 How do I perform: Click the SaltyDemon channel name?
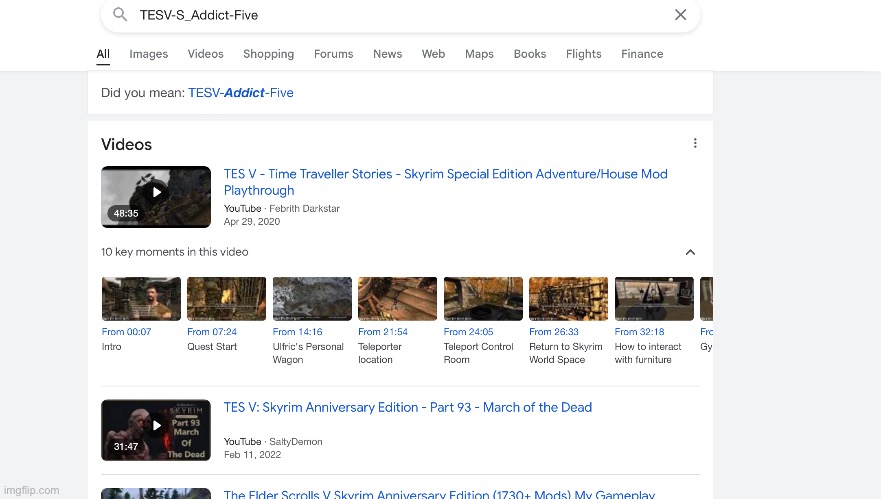pyautogui.click(x=296, y=442)
